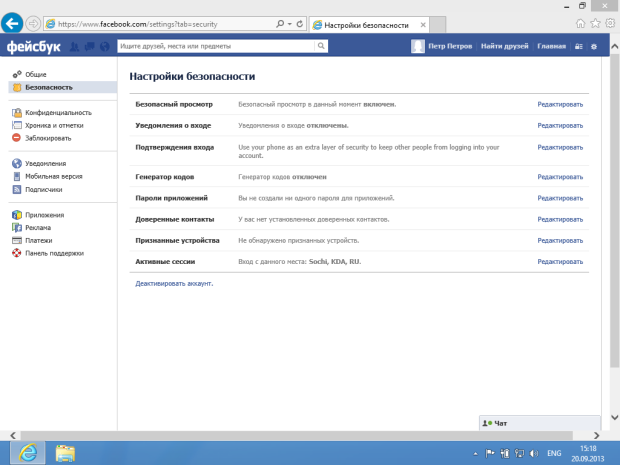Show hidden tray icons arrow
The image size is (620, 465).
(x=475, y=454)
